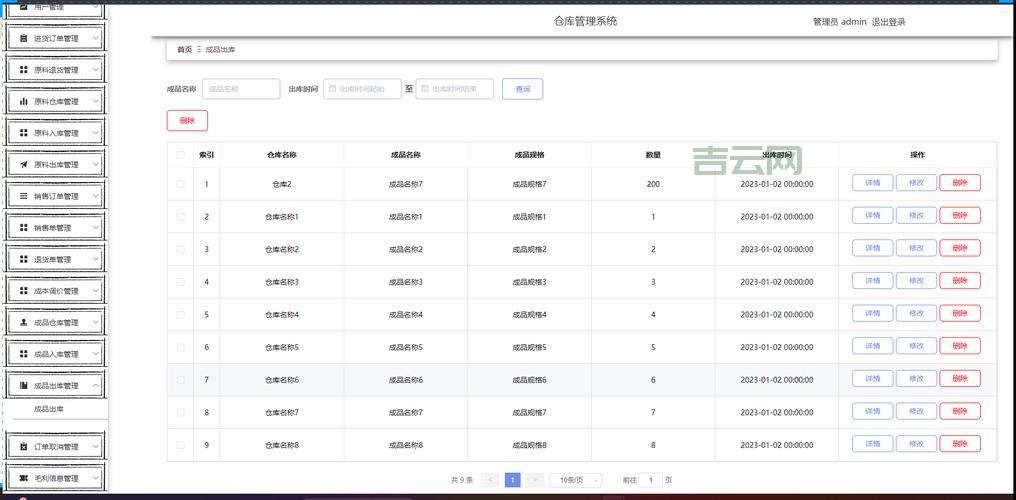Click the 销售订单管理 list icon
This screenshot has width=1016, height=500.
(x=24, y=196)
